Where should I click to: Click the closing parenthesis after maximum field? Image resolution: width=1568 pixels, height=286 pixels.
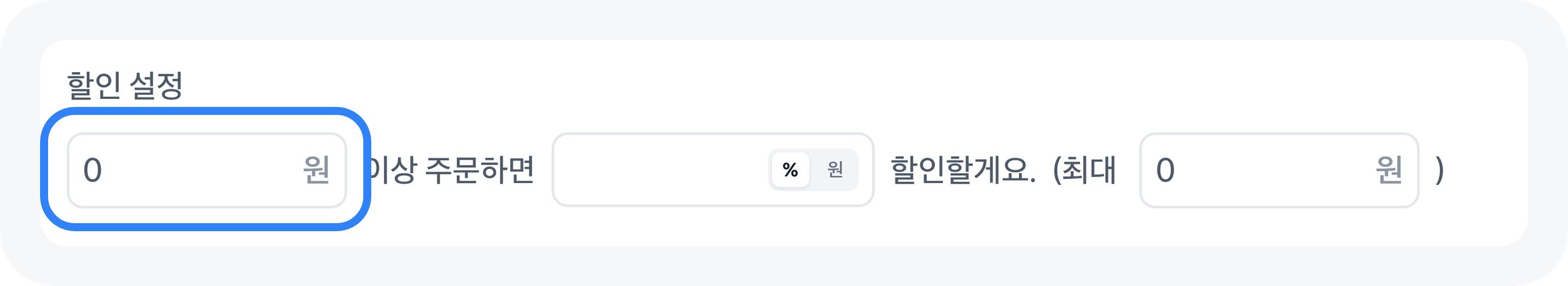(x=1439, y=170)
